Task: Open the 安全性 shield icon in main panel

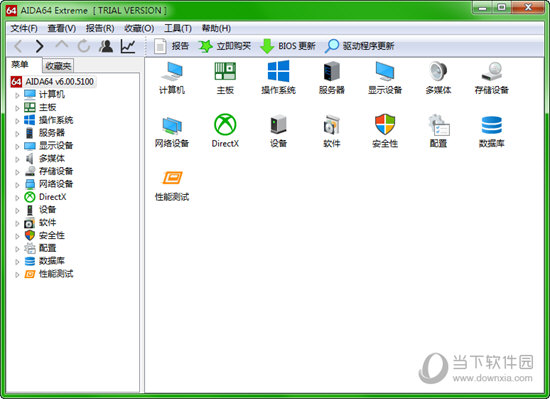Action: [x=385, y=124]
